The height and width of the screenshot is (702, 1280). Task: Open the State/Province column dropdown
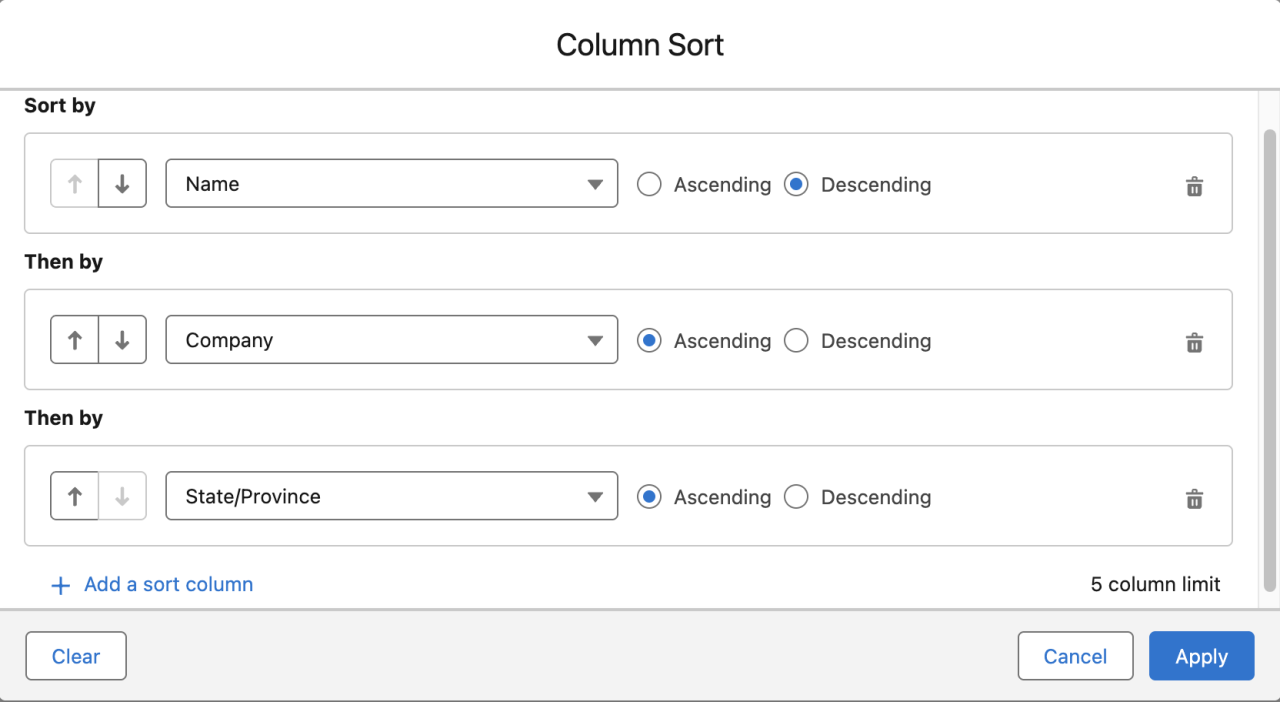pyautogui.click(x=595, y=495)
